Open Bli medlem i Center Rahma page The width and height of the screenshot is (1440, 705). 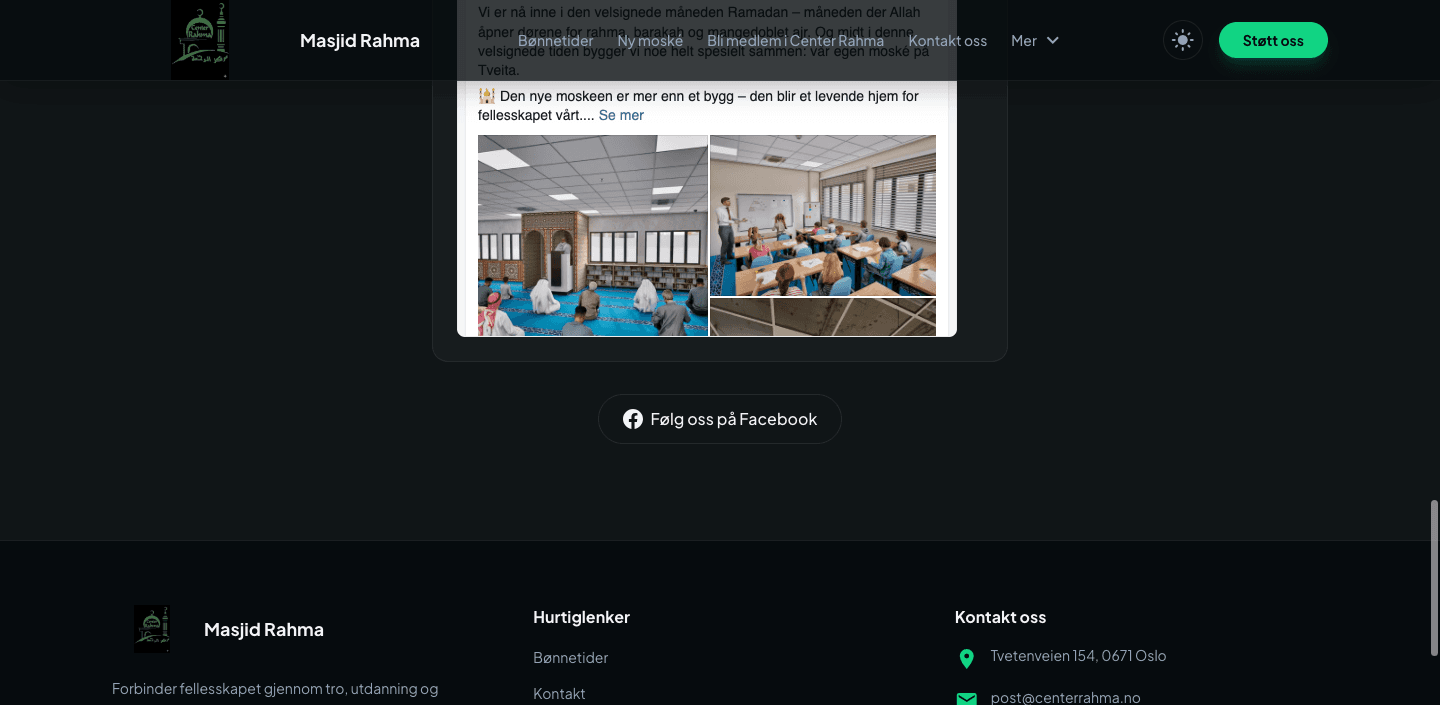795,41
